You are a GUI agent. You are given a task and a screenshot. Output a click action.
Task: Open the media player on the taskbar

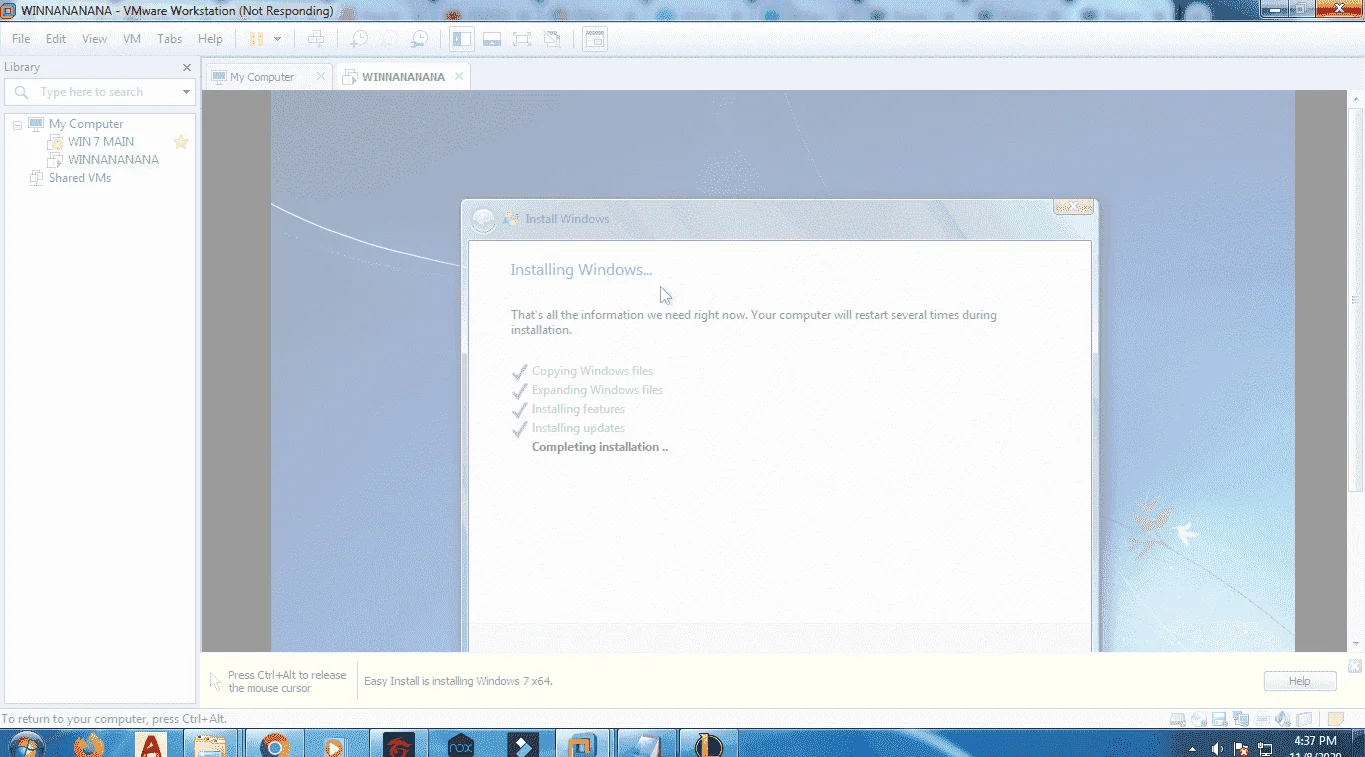[x=335, y=745]
